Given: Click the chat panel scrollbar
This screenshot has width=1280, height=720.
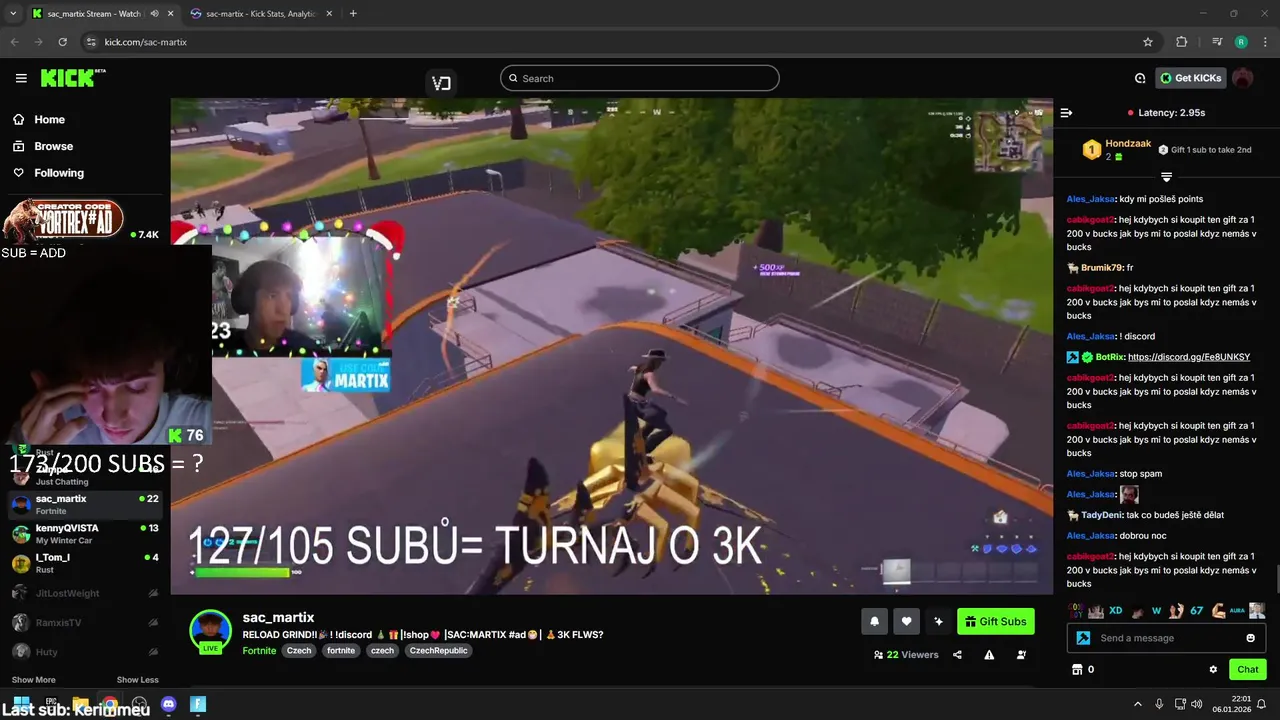Looking at the screenshot, I should coord(1276,577).
